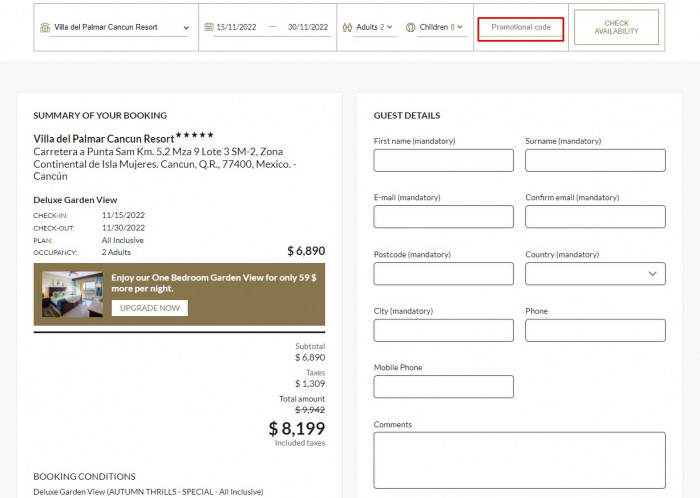The image size is (700, 498).
Task: Click the hotel building icon
Action: point(45,27)
